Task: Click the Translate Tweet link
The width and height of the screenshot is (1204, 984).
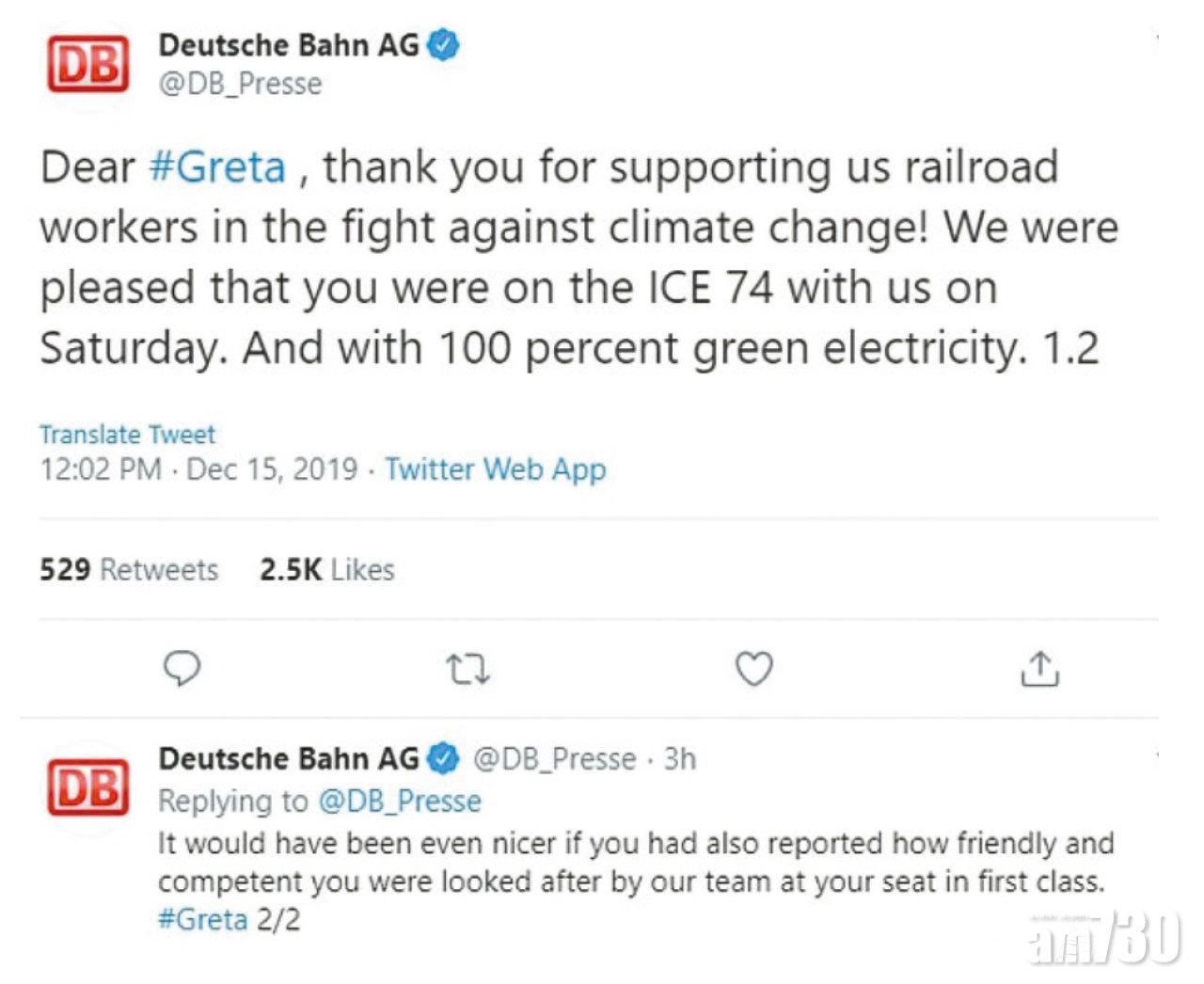Action: point(127,435)
